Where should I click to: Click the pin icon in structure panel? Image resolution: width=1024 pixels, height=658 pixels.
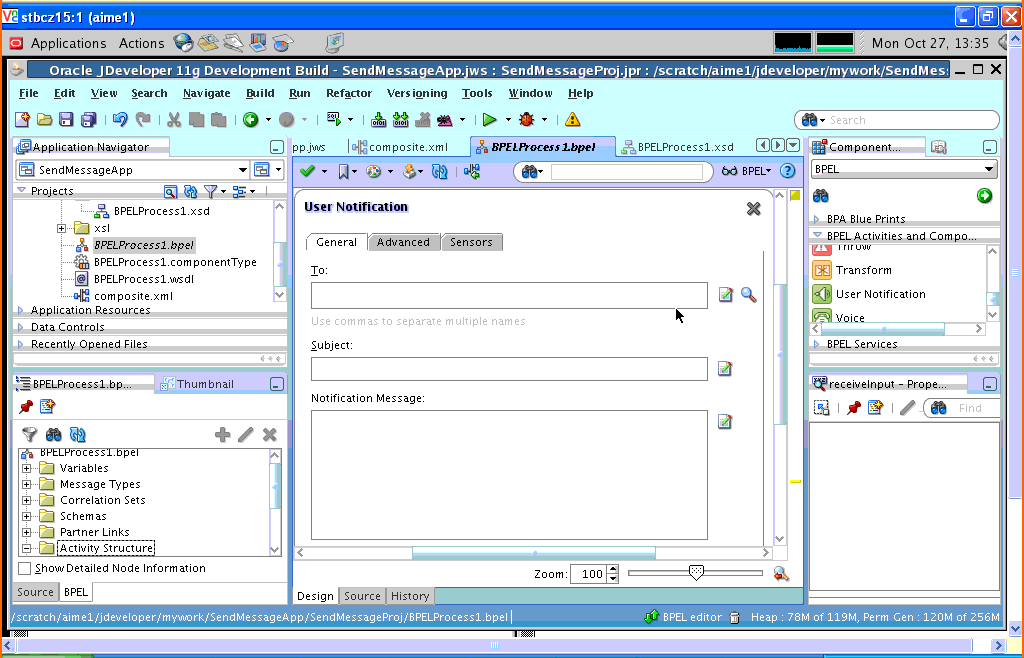[x=26, y=407]
